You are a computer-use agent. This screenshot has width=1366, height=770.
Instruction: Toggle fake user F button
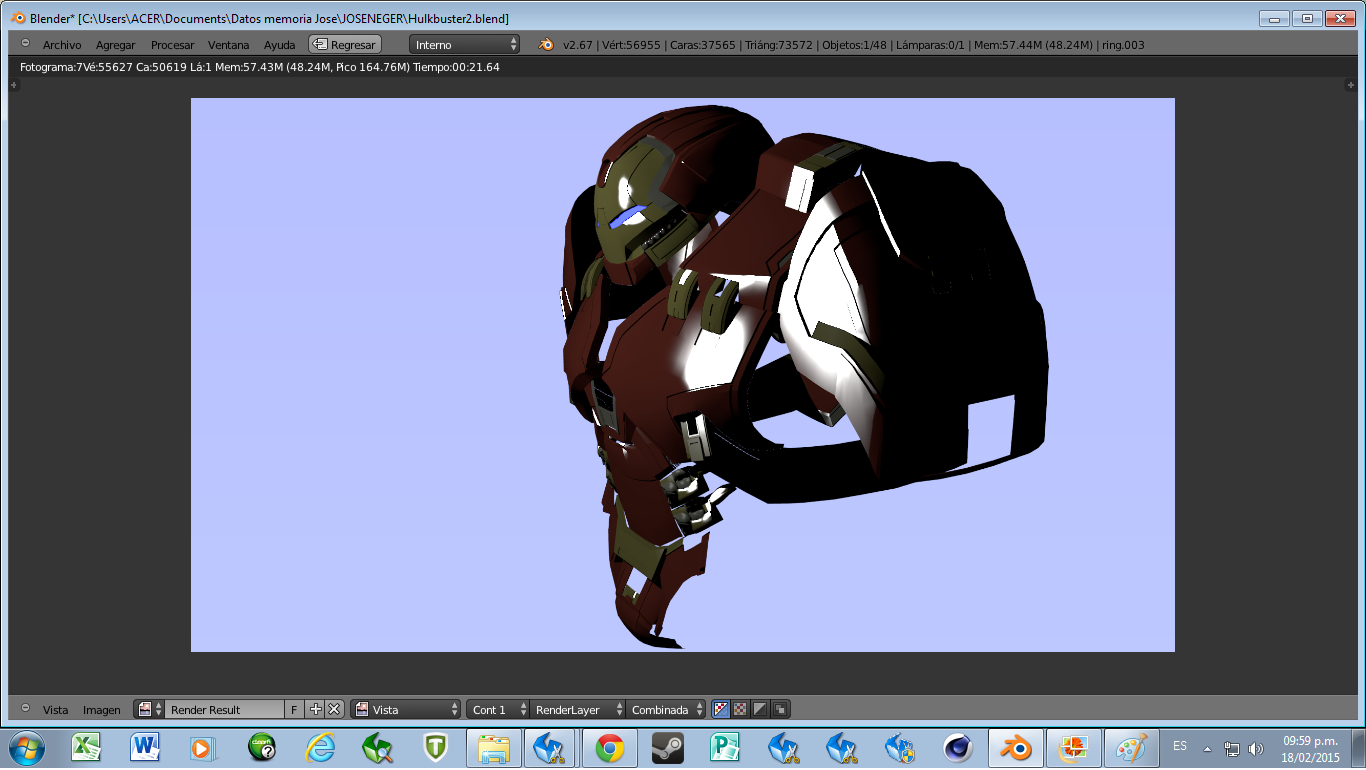(x=294, y=709)
